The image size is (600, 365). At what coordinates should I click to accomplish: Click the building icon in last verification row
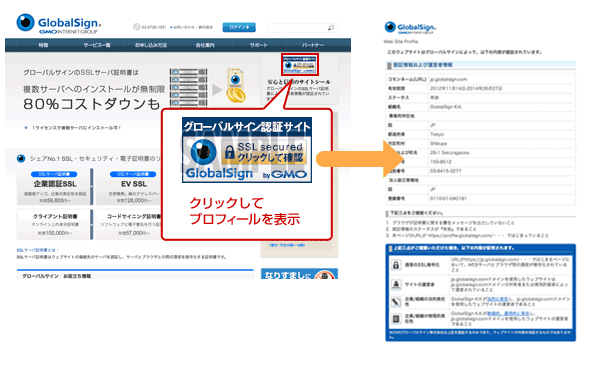(x=396, y=318)
